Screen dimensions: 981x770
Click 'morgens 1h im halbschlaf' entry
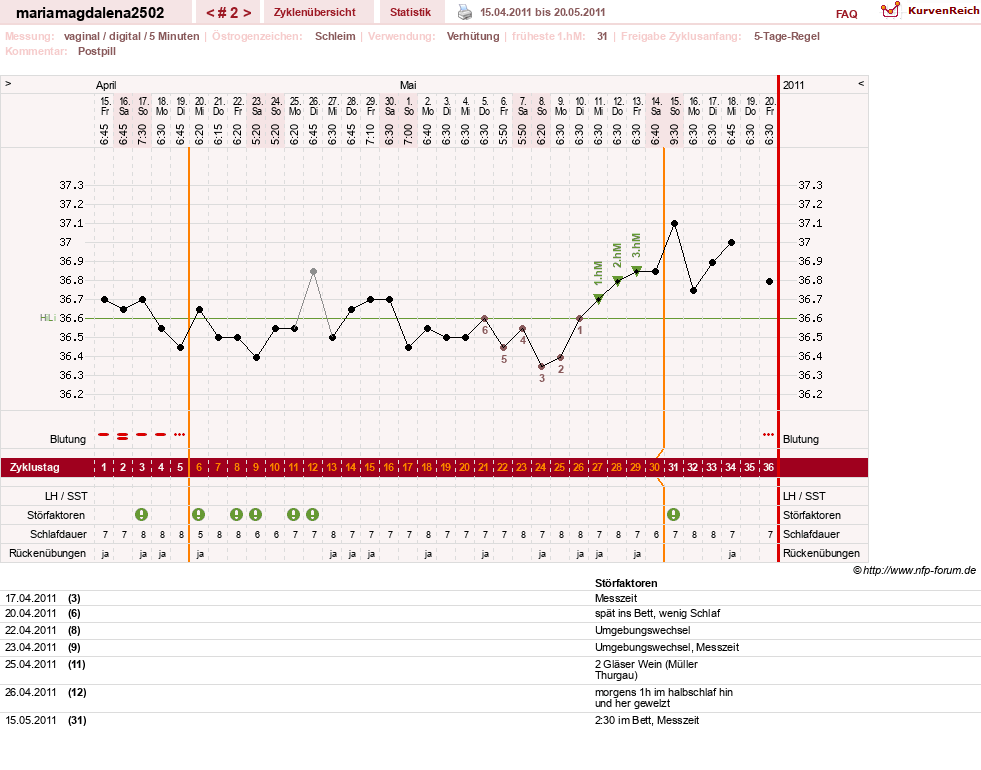pos(663,697)
